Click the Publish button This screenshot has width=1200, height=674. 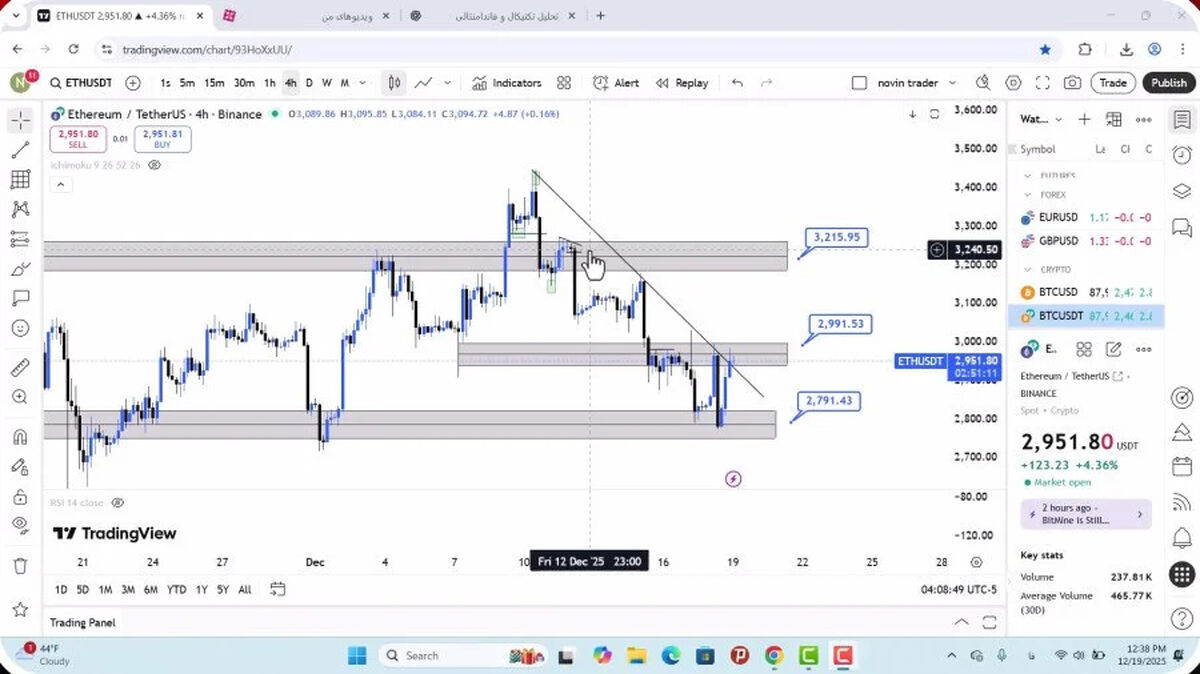(x=1168, y=83)
